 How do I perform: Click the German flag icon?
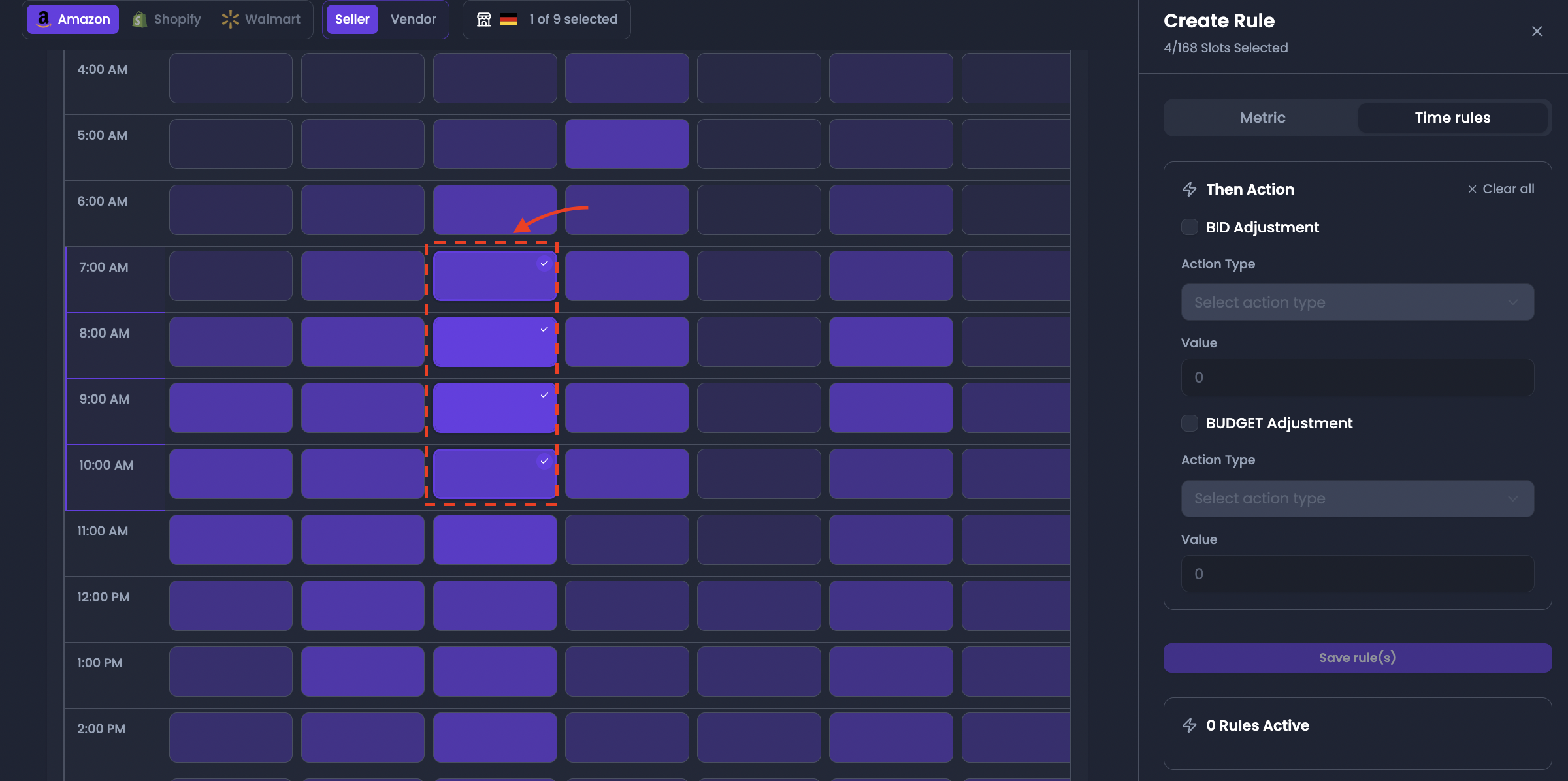click(x=508, y=20)
